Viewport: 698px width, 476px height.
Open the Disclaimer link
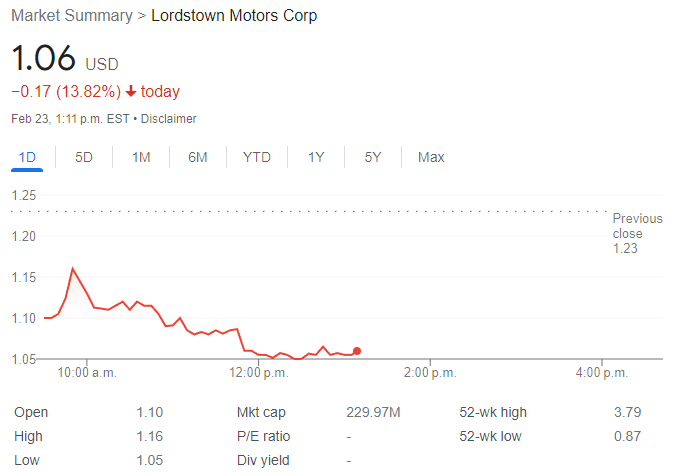click(x=169, y=119)
